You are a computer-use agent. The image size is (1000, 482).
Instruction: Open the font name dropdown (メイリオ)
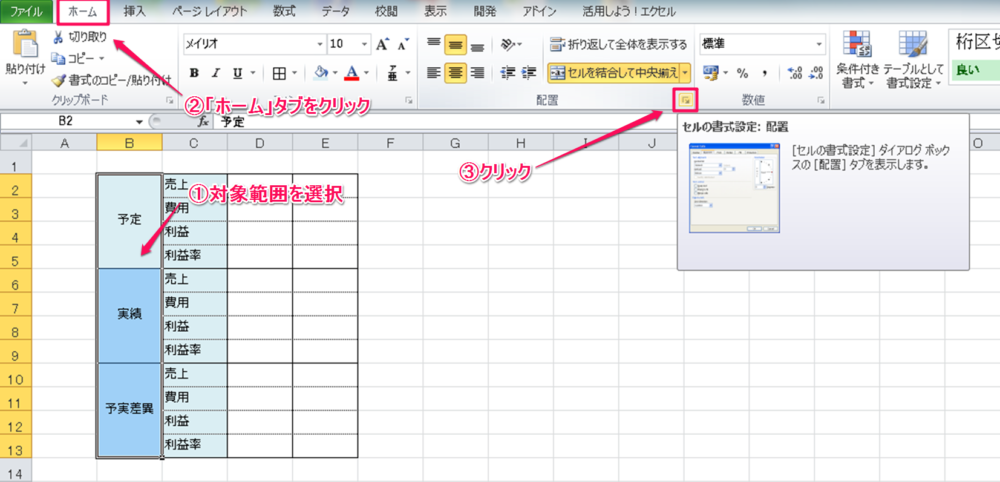320,45
